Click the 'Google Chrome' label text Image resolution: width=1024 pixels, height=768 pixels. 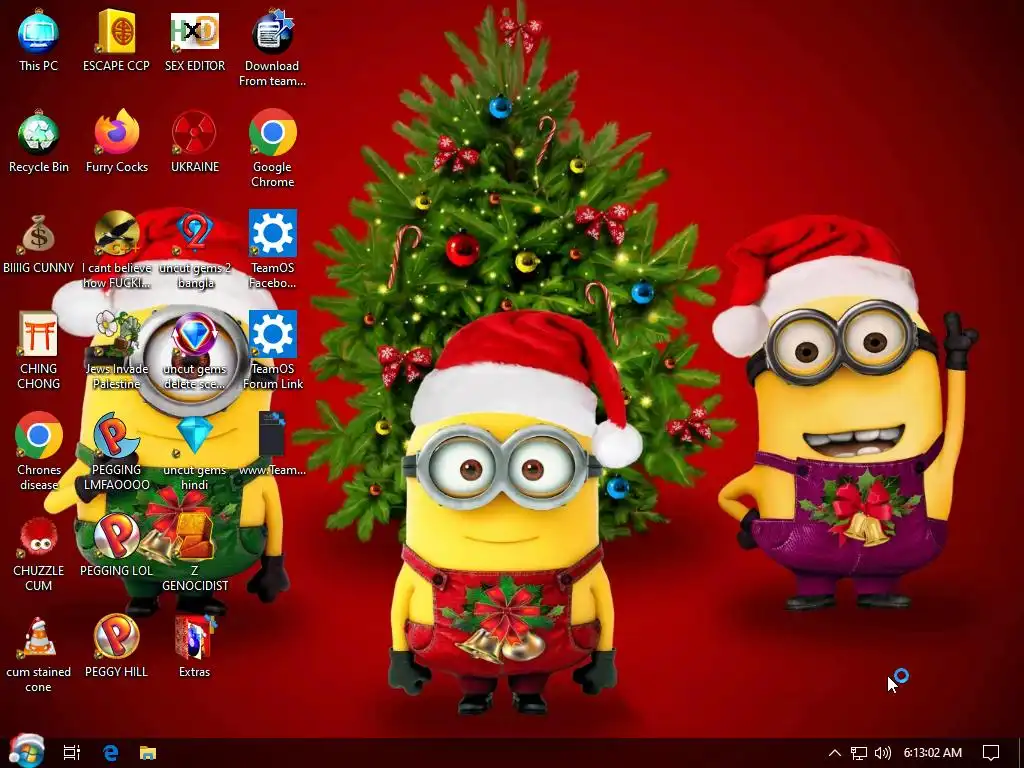coord(272,174)
